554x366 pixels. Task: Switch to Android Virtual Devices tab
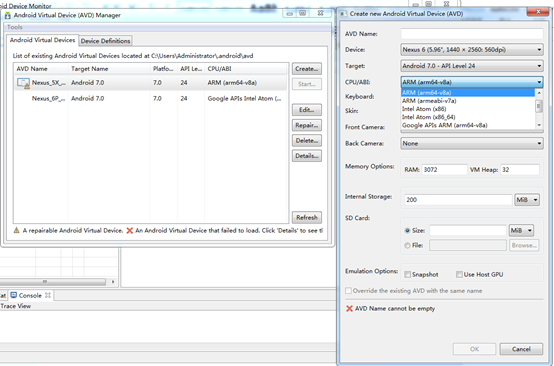pyautogui.click(x=42, y=40)
